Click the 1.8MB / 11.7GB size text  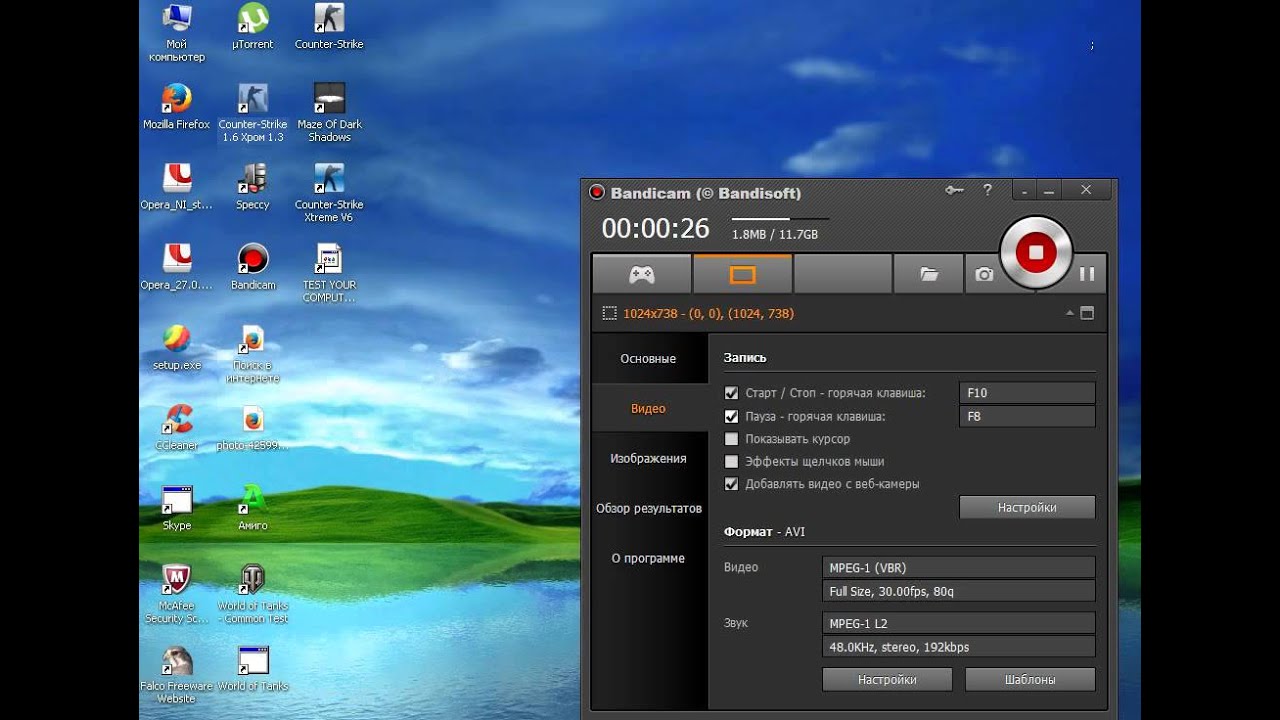(x=775, y=235)
